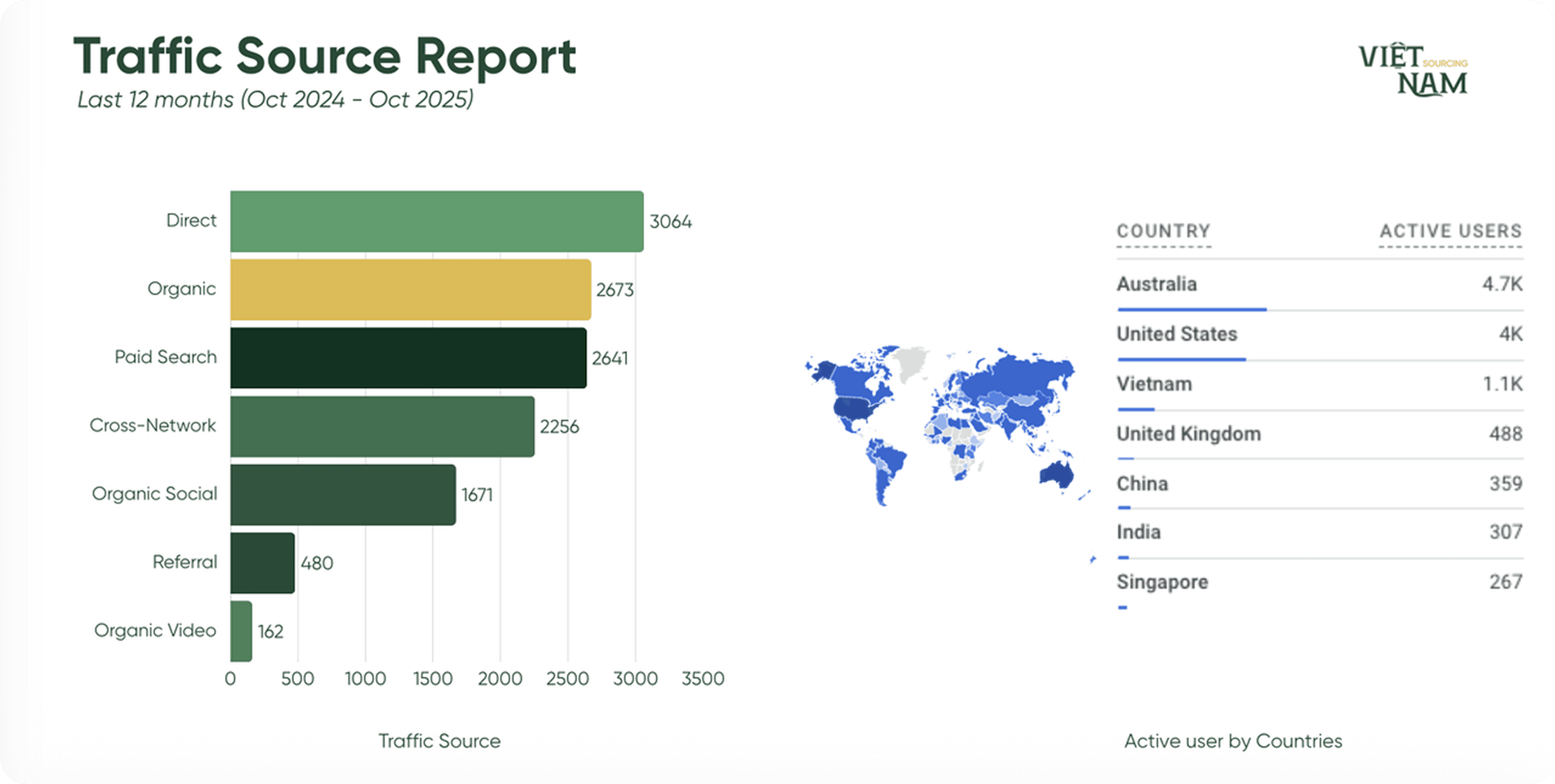Click the small Organic Video bar
This screenshot has width=1555, height=784.
(241, 631)
